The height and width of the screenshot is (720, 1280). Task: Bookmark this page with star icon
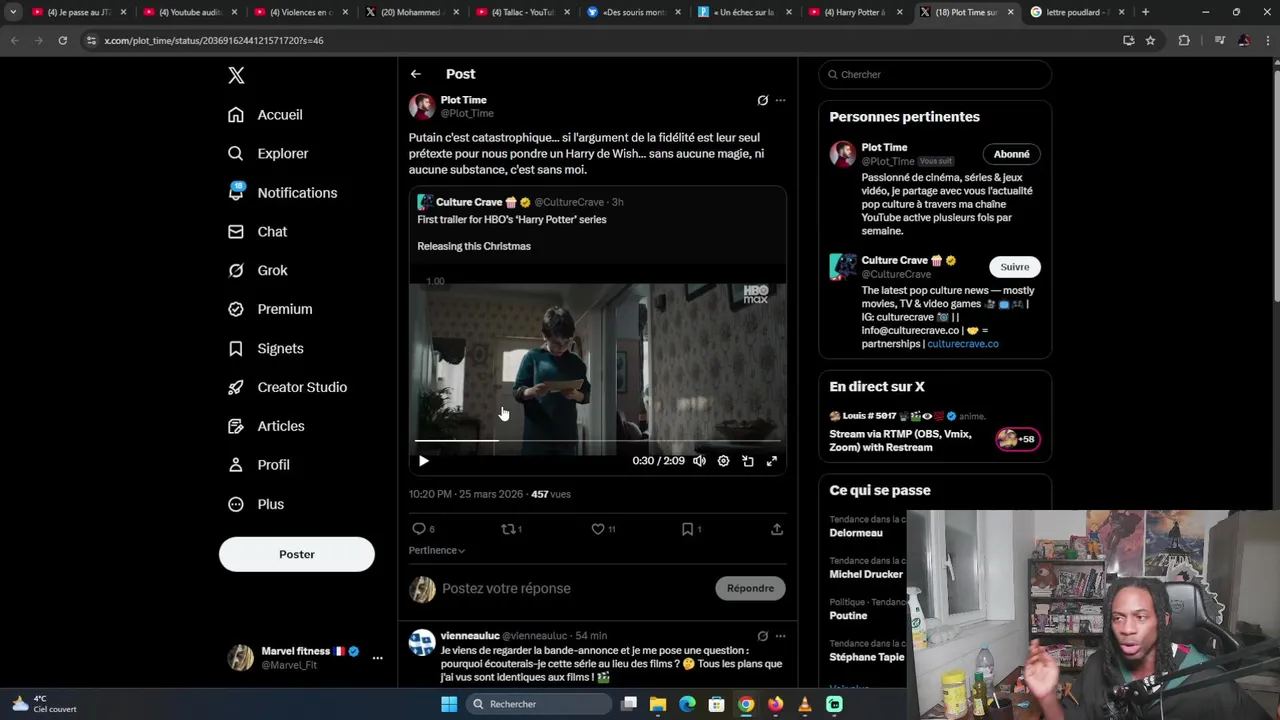[1150, 41]
